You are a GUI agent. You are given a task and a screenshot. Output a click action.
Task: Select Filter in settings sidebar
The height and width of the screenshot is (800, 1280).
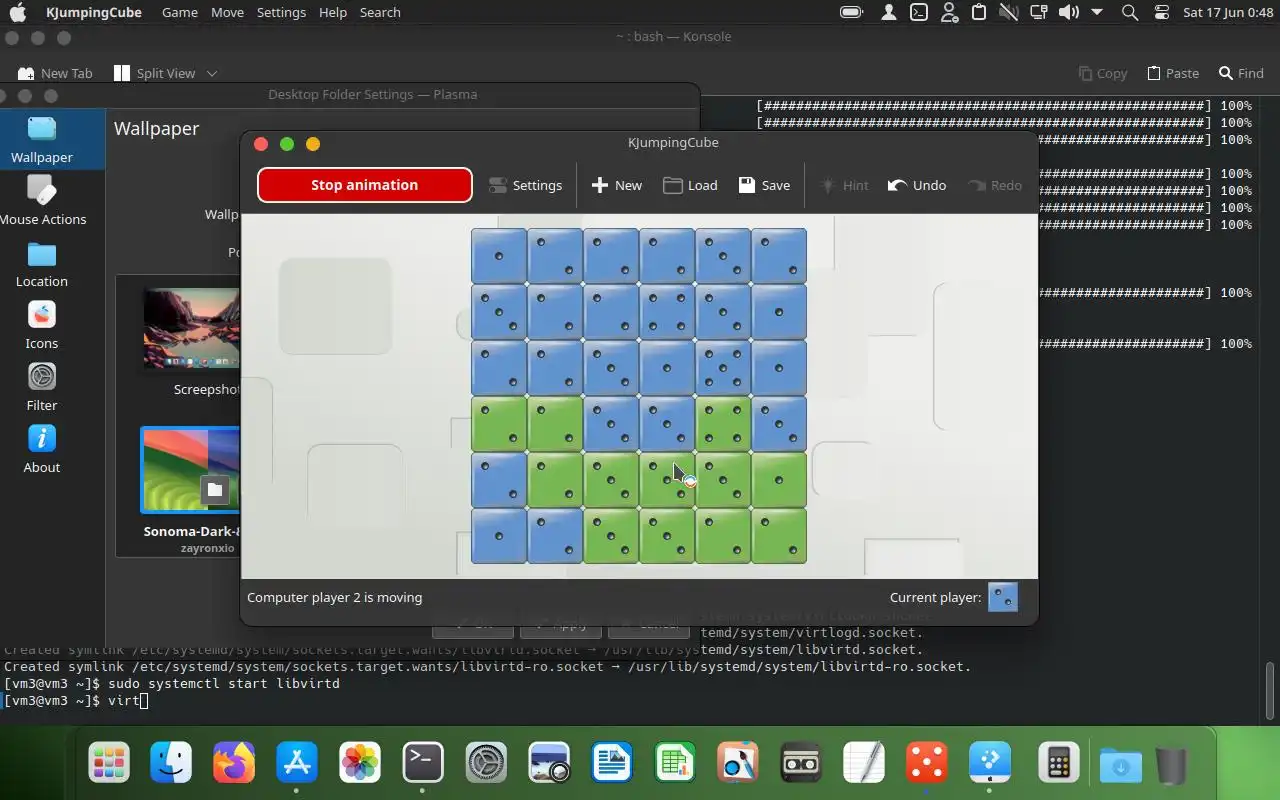click(42, 387)
